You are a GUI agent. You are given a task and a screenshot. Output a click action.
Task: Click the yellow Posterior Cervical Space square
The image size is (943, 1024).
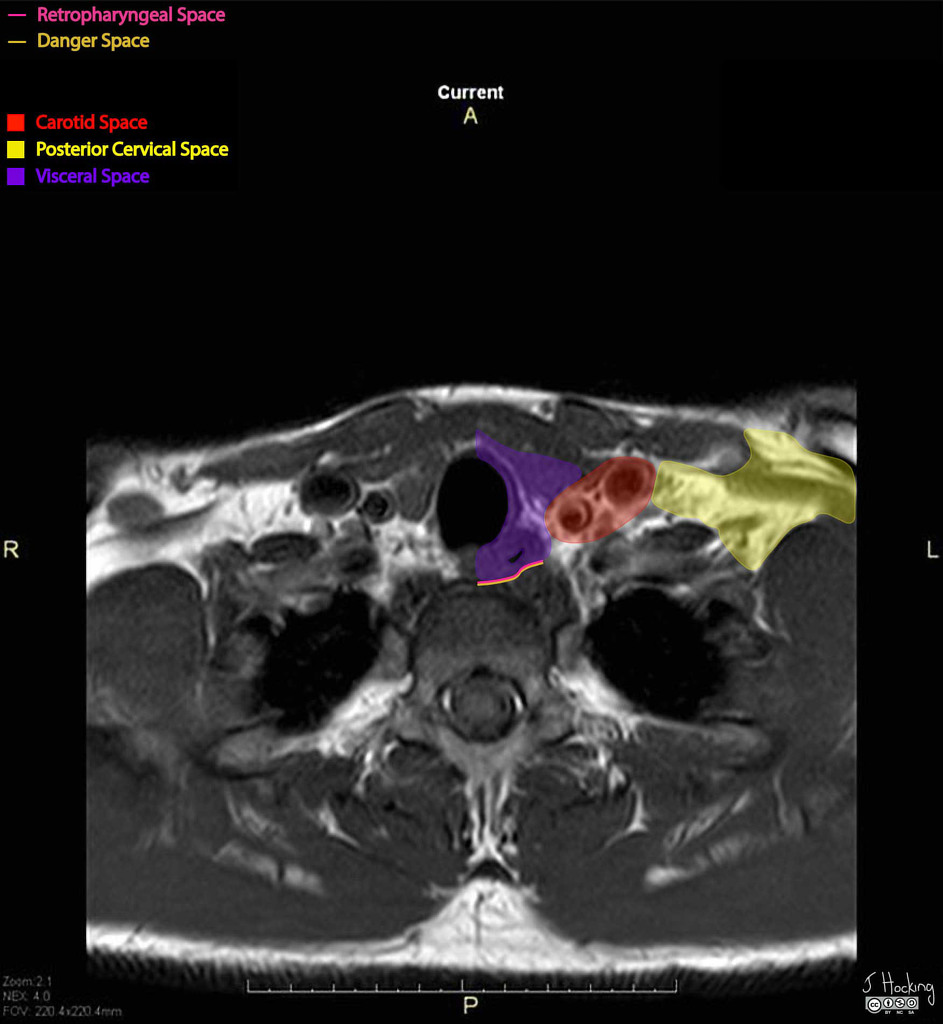pos(15,150)
